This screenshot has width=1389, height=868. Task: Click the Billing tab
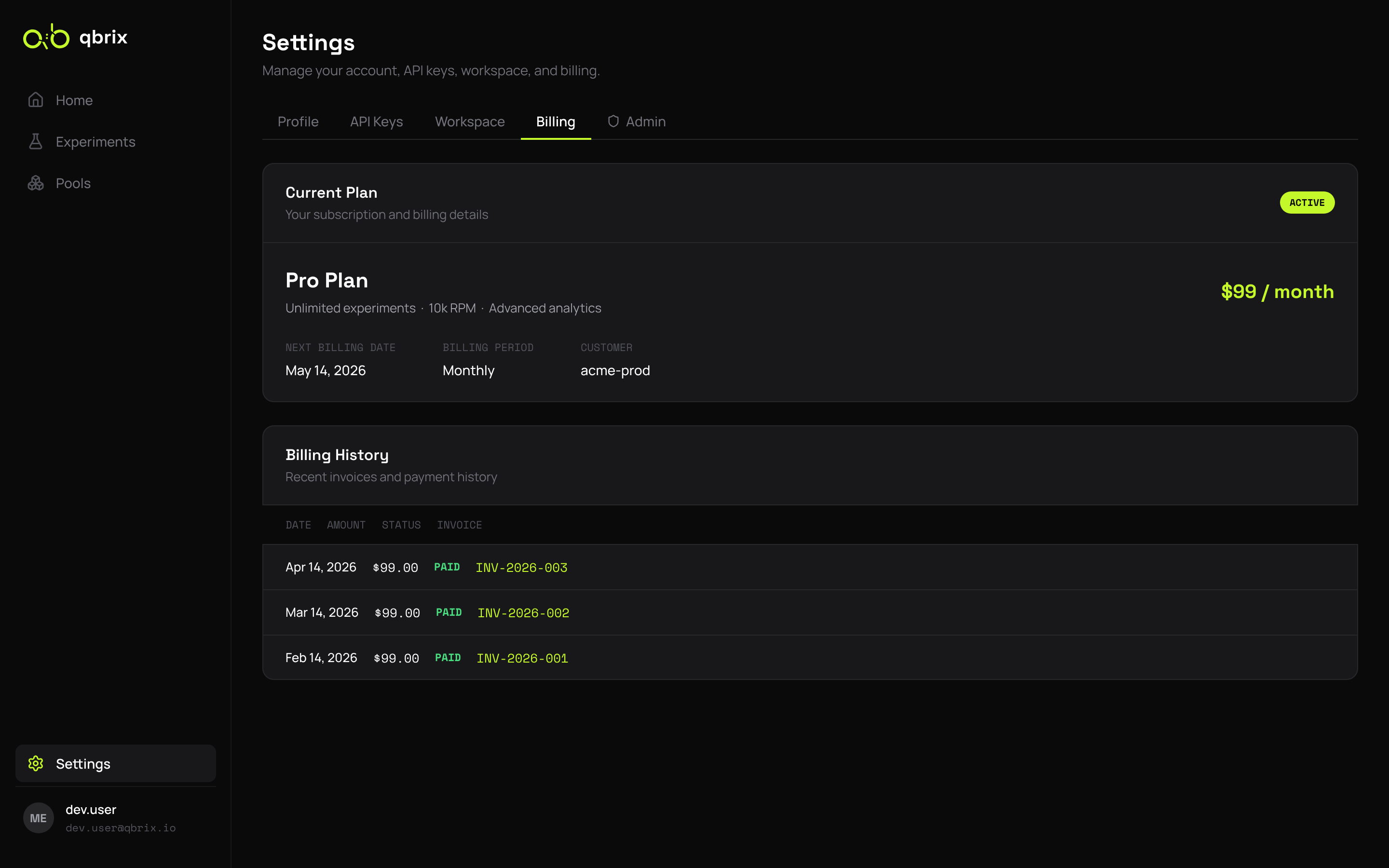pyautogui.click(x=555, y=121)
